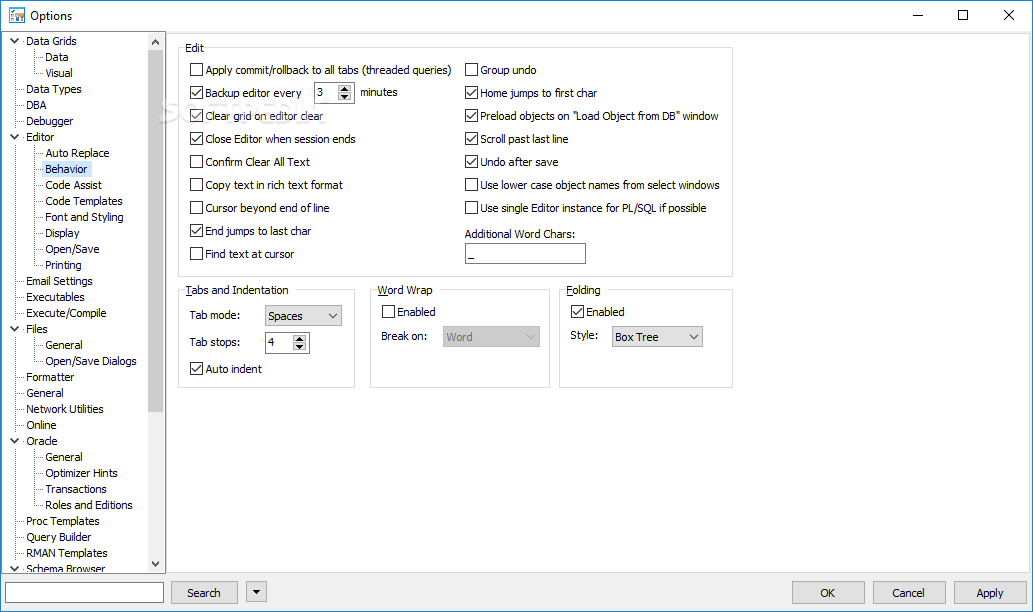Viewport: 1033px width, 612px height.
Task: Open Code Assist options
Action: click(x=73, y=185)
